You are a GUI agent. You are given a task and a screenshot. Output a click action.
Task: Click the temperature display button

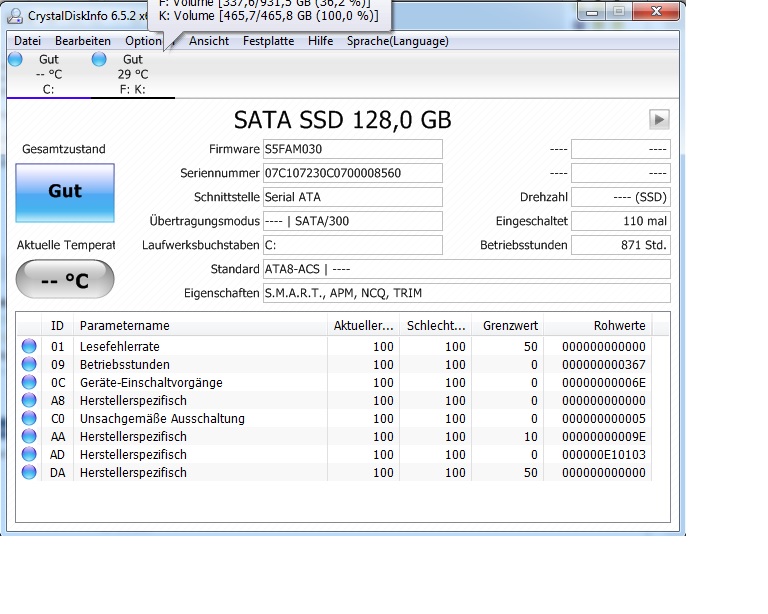(65, 280)
